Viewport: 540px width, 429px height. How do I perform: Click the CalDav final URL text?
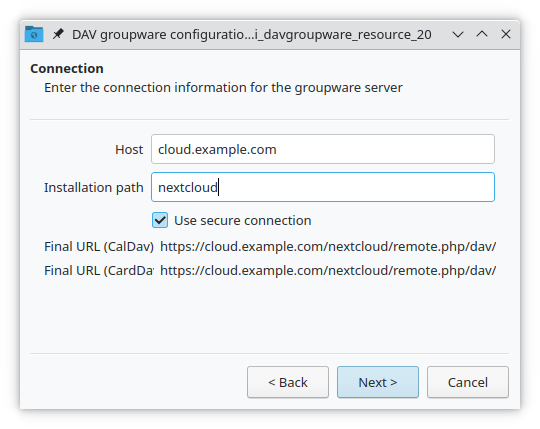(328, 247)
